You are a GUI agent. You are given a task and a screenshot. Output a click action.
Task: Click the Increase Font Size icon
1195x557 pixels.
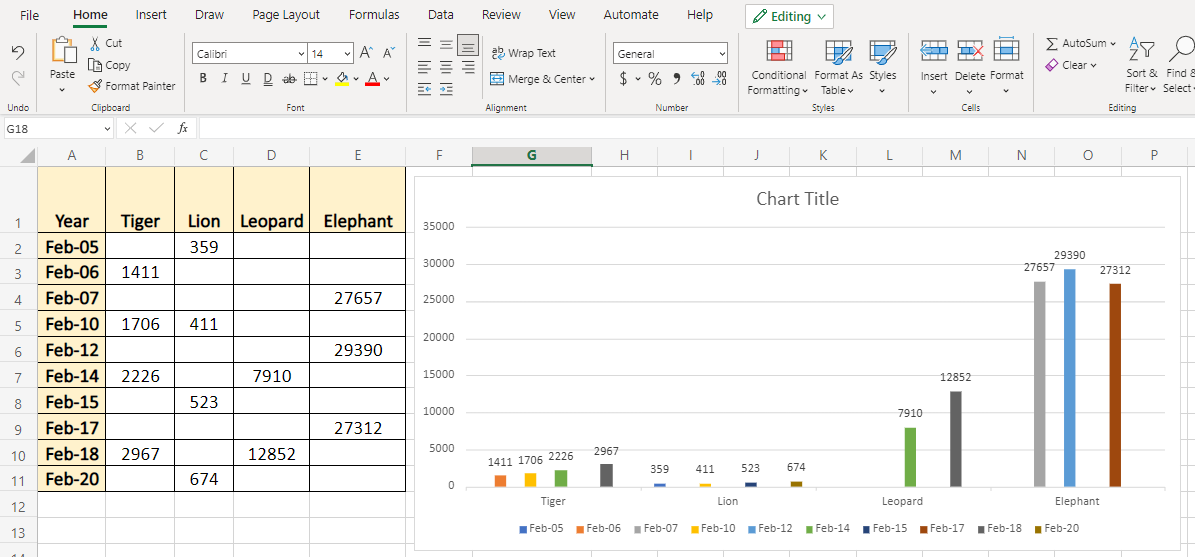pyautogui.click(x=366, y=53)
